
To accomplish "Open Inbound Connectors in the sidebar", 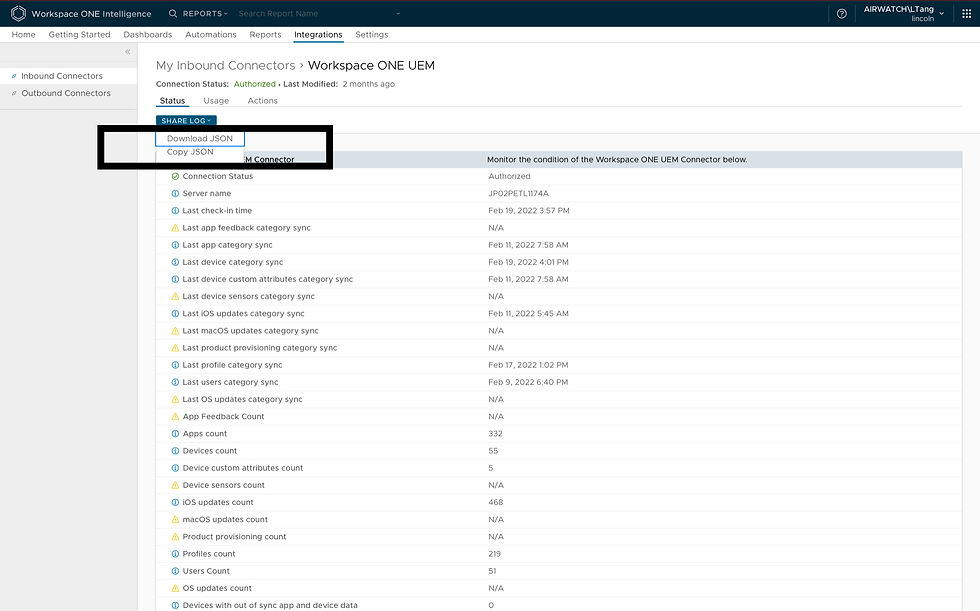I will pos(62,76).
